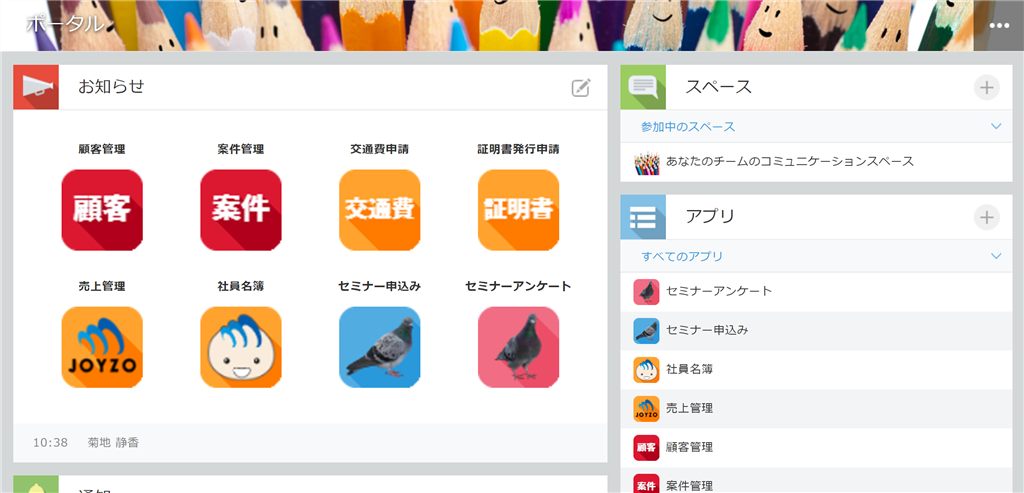Click the 顧客管理 label above red icon

(x=102, y=150)
